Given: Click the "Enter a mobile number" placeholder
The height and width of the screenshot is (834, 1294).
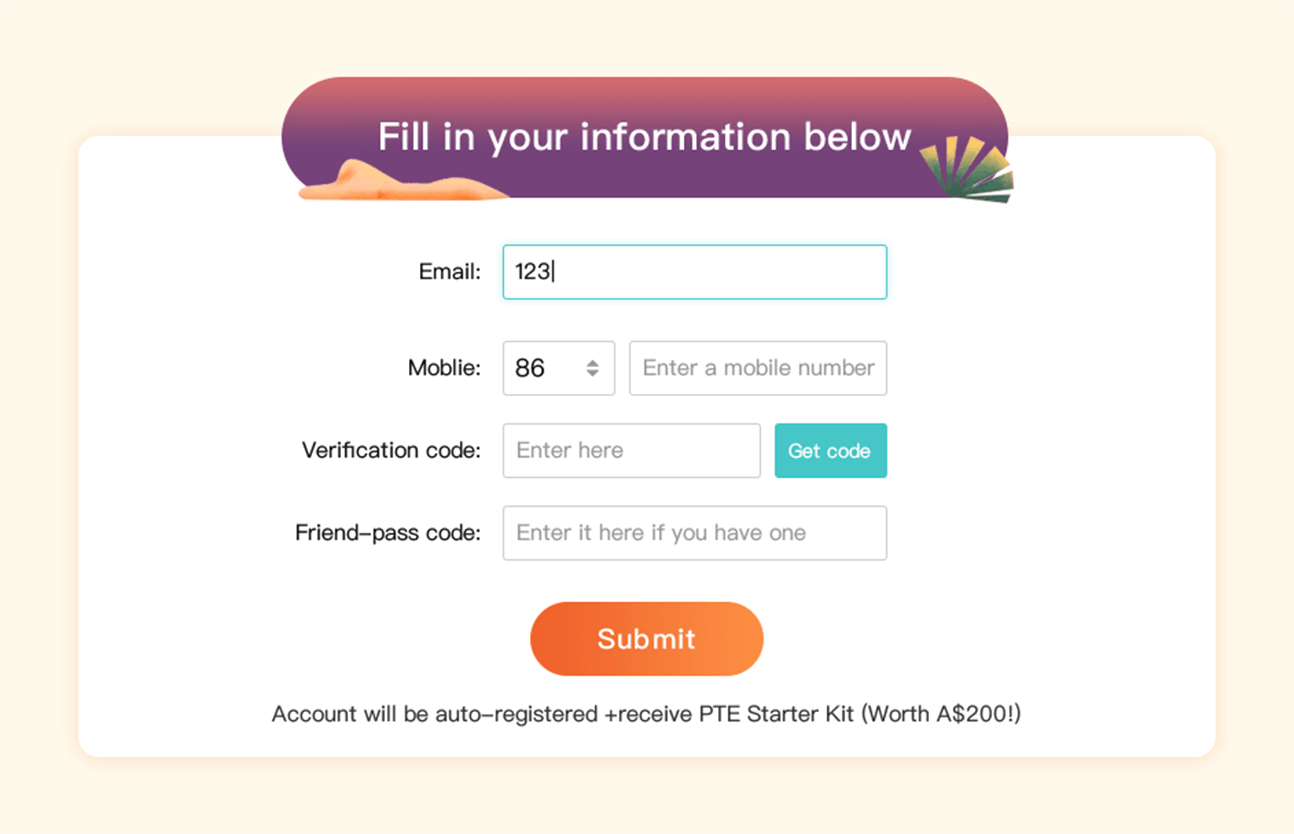Looking at the screenshot, I should coord(758,368).
